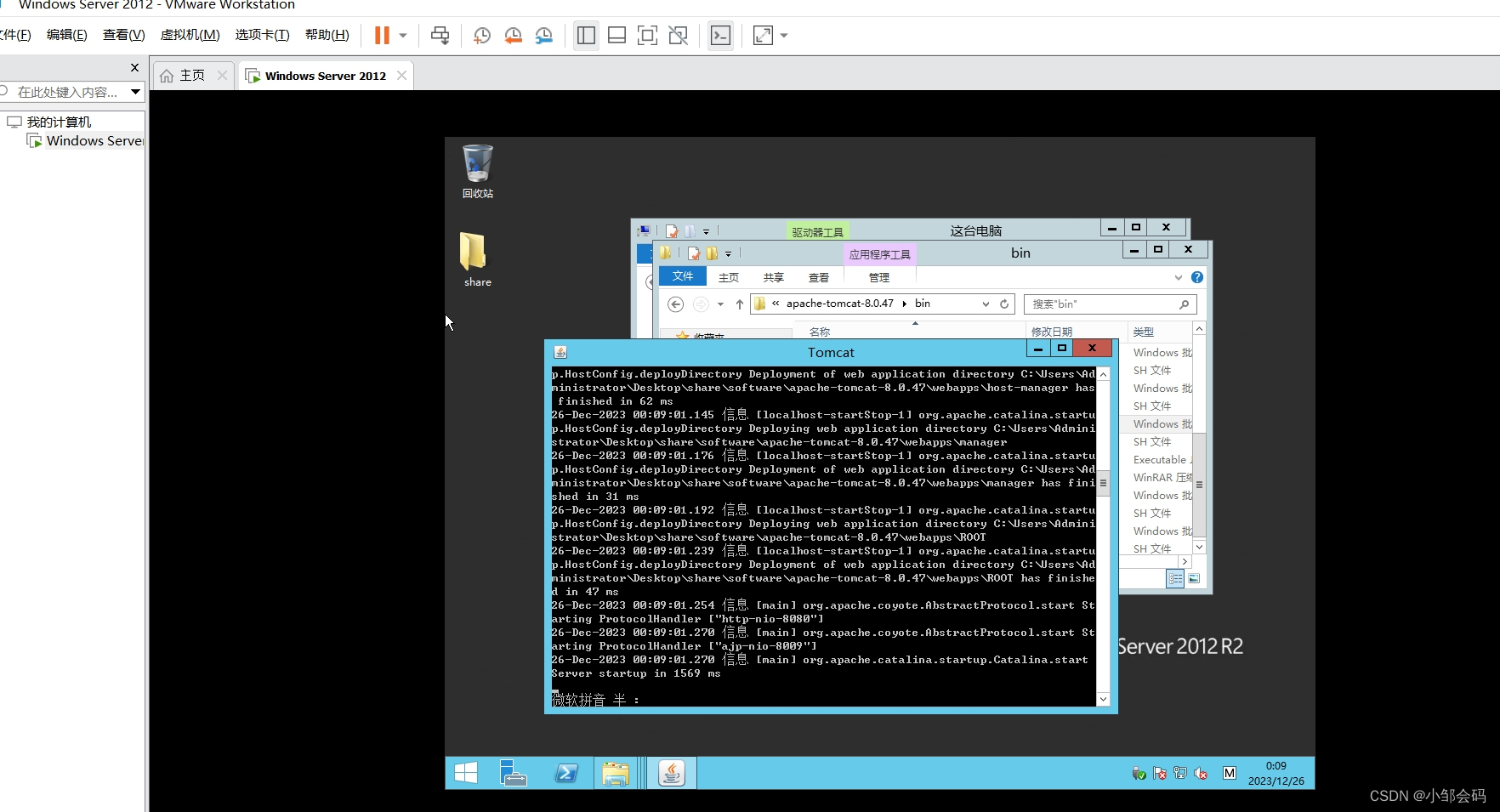This screenshot has height=812, width=1500.
Task: Revert to snapshot using the orange arrow clock icon
Action: [x=513, y=35]
